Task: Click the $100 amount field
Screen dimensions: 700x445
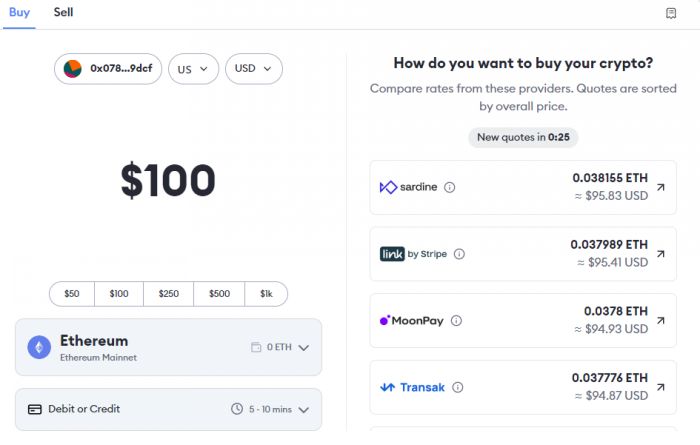Action: [x=168, y=180]
